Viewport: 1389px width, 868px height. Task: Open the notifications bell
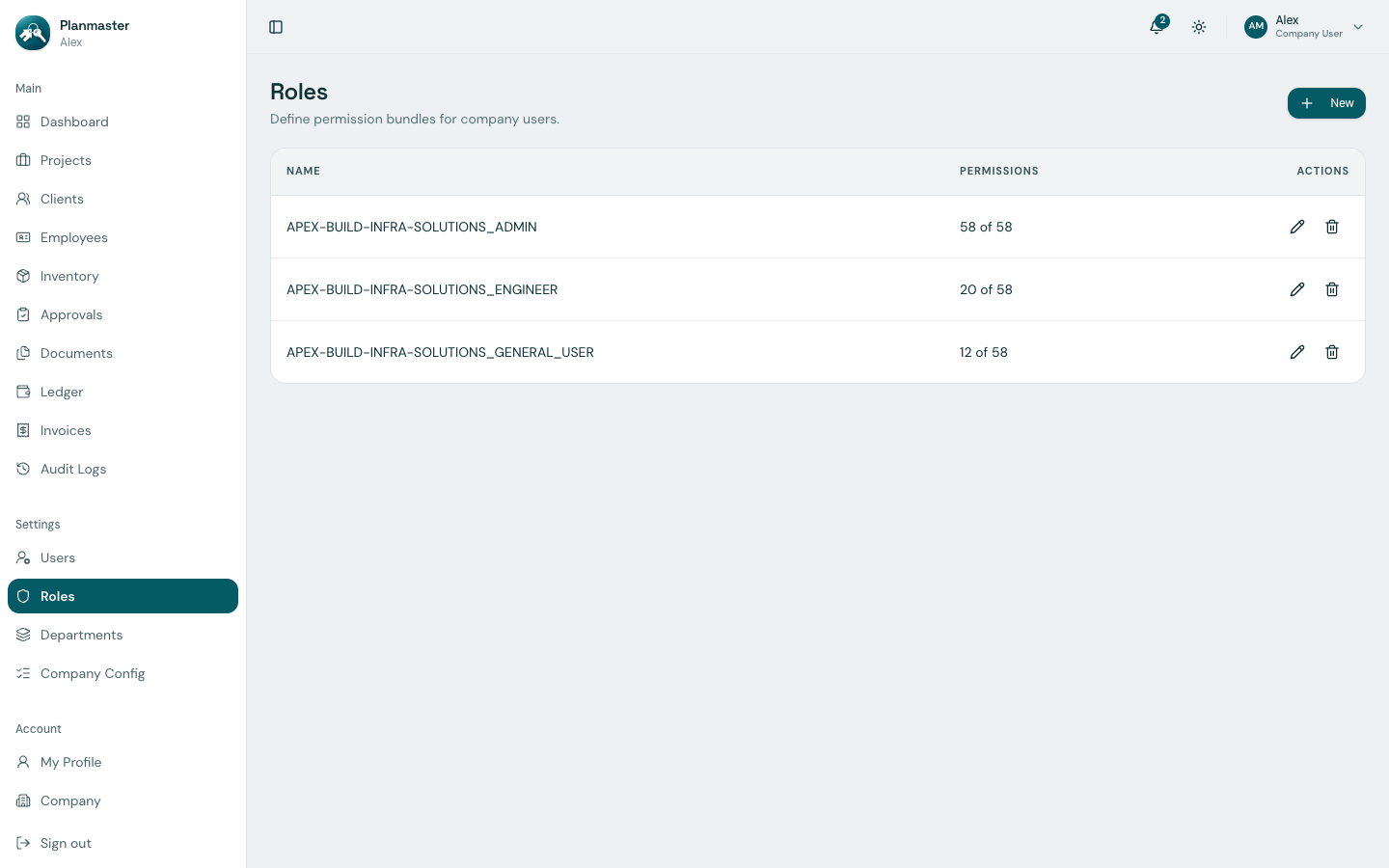[1157, 27]
